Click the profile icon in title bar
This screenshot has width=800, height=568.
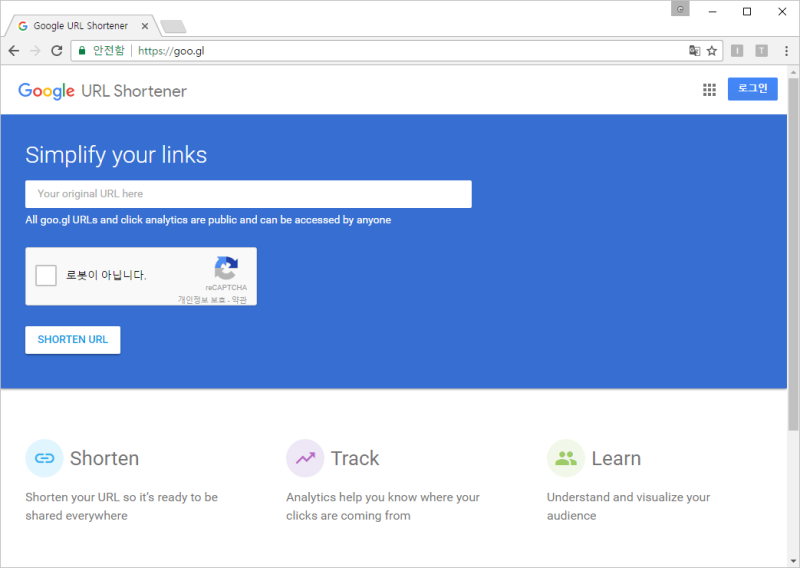(x=680, y=9)
